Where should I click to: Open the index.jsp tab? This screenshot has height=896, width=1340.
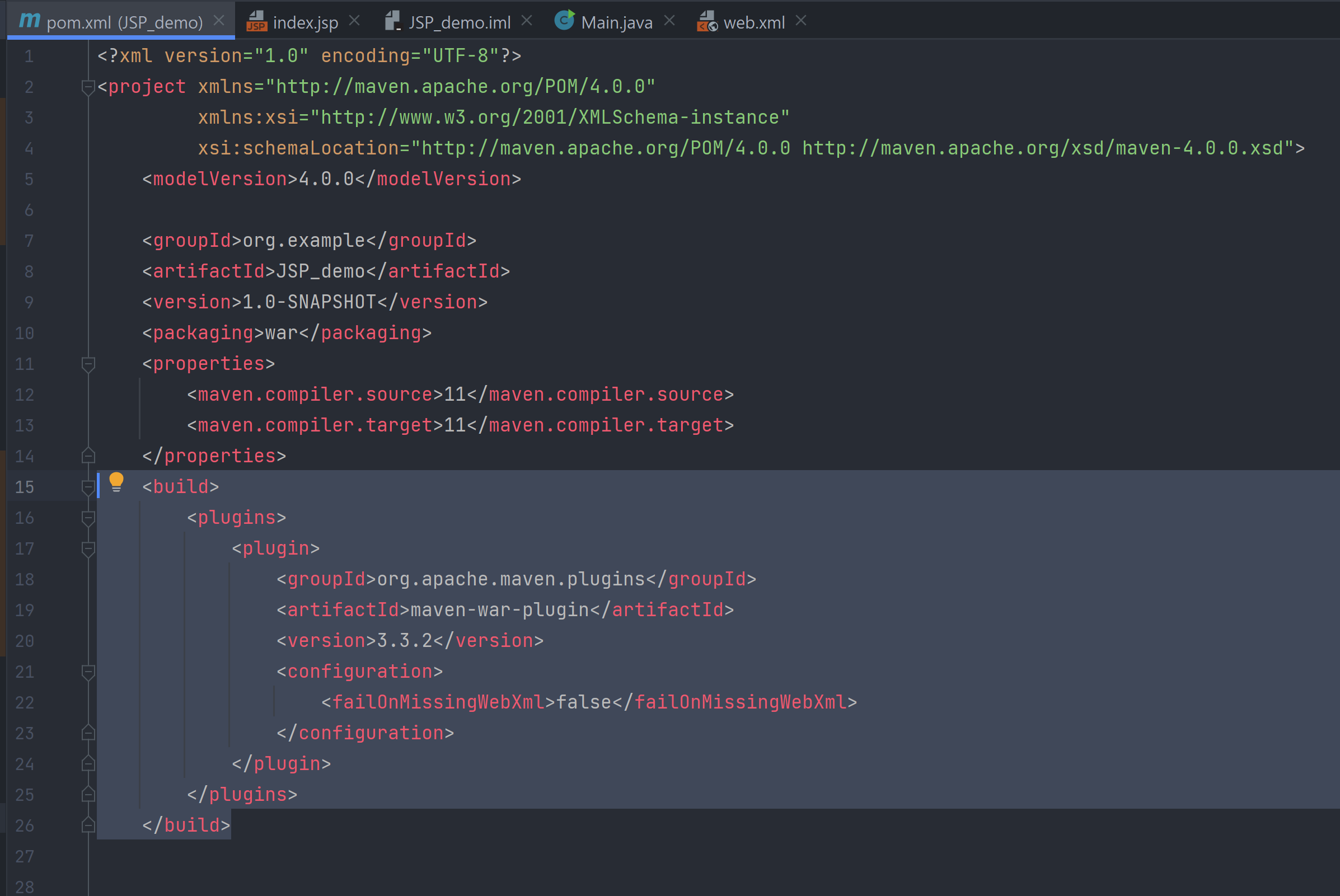click(305, 23)
